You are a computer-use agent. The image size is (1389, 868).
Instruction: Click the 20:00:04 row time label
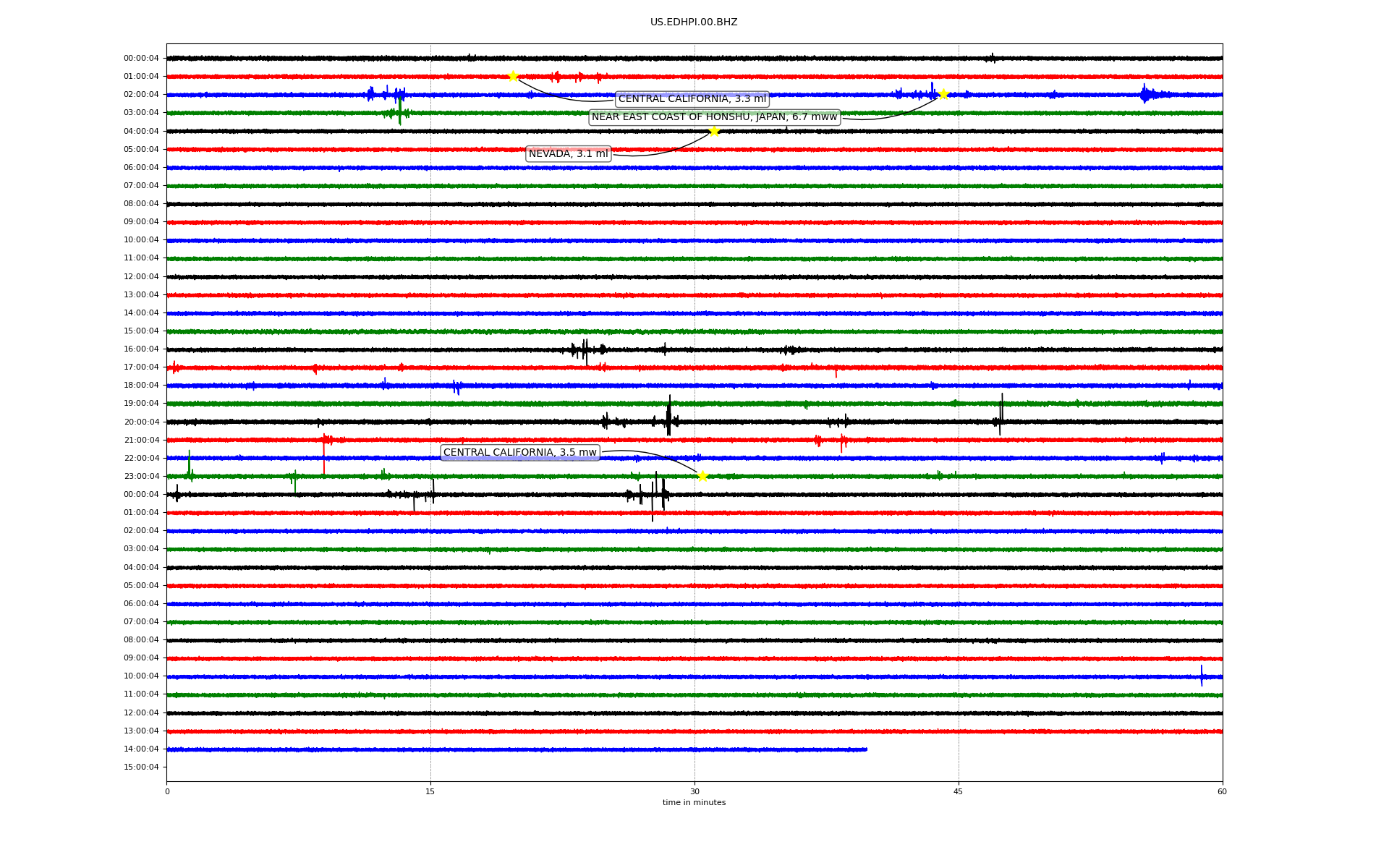[x=141, y=422]
